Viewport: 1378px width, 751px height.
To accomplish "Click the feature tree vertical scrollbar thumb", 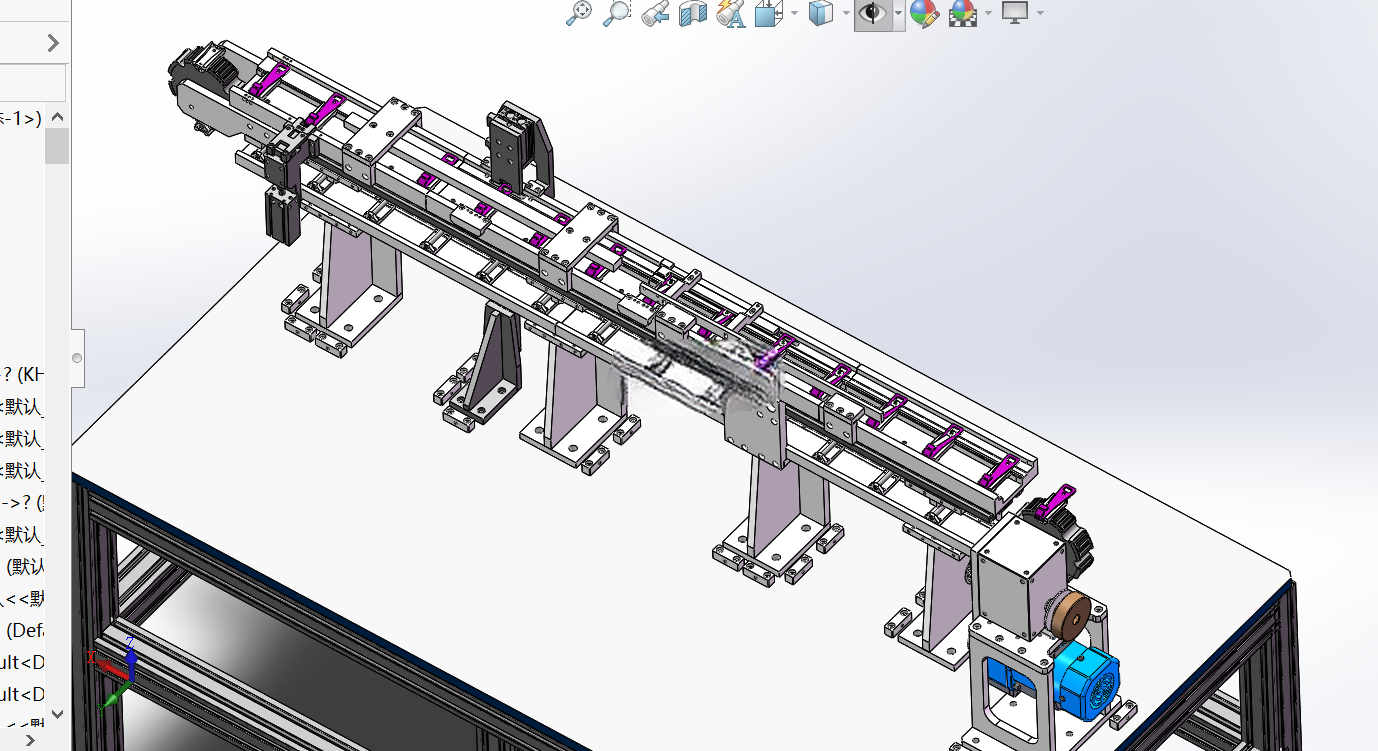I will point(57,146).
